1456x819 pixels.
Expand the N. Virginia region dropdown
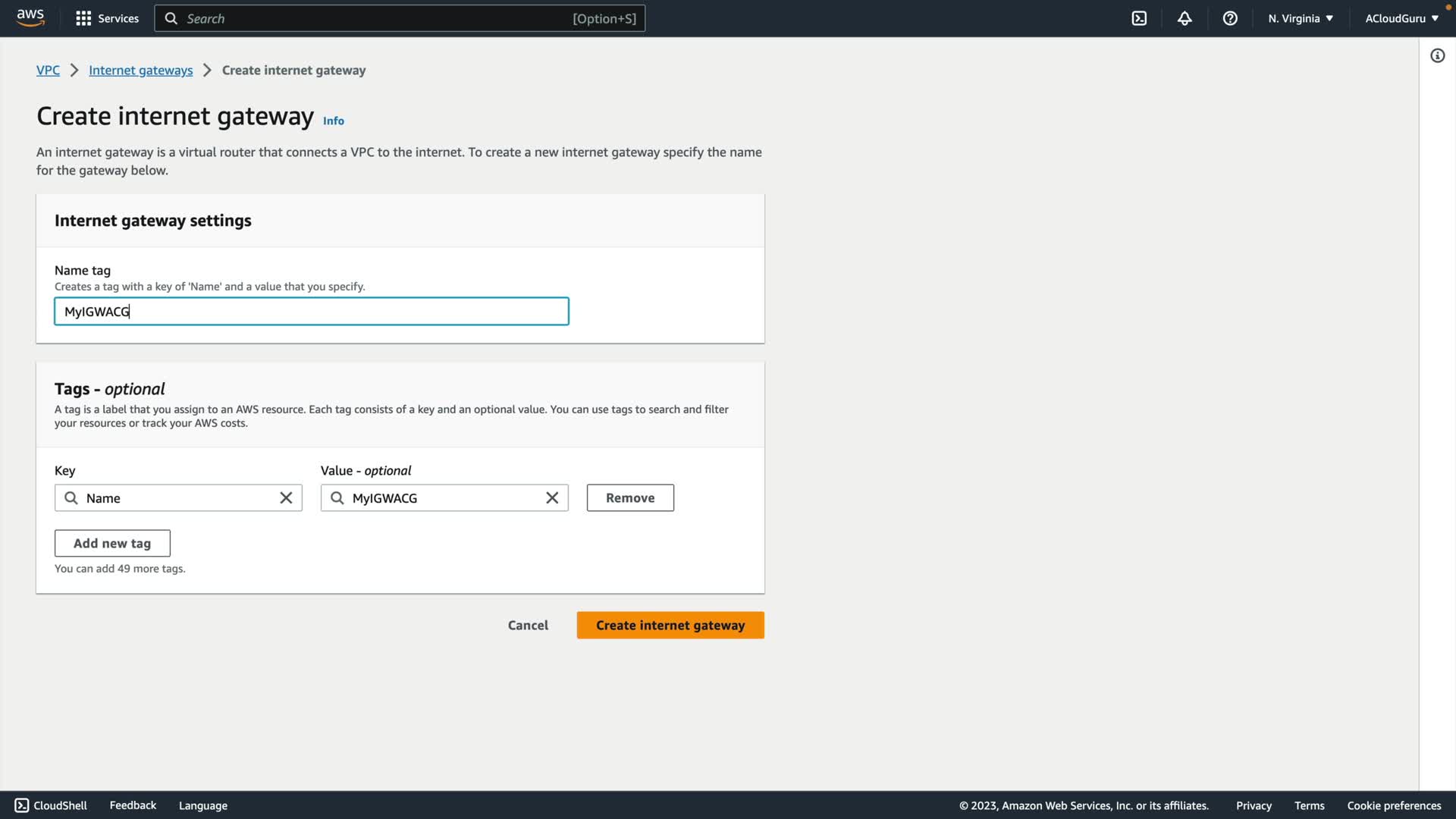click(x=1300, y=18)
